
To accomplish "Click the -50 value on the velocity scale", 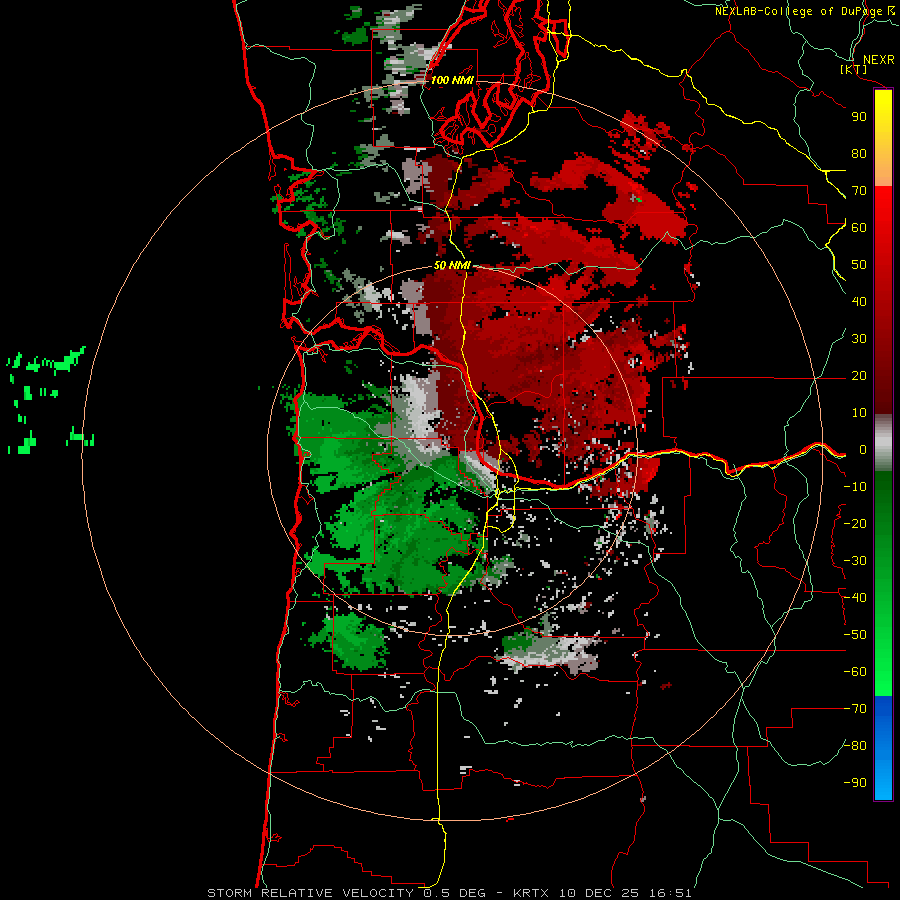I will coord(855,635).
